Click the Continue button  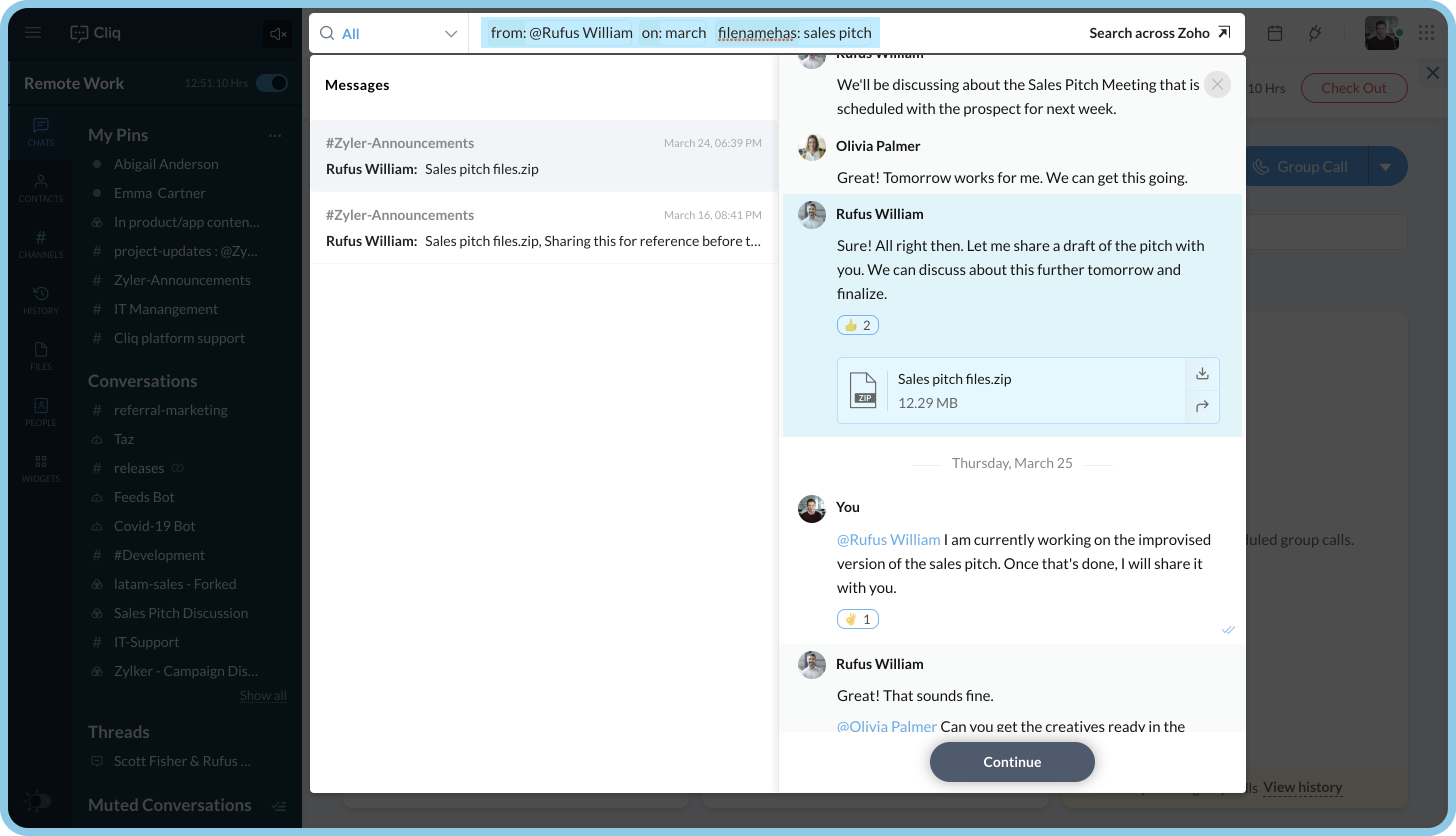point(1012,762)
